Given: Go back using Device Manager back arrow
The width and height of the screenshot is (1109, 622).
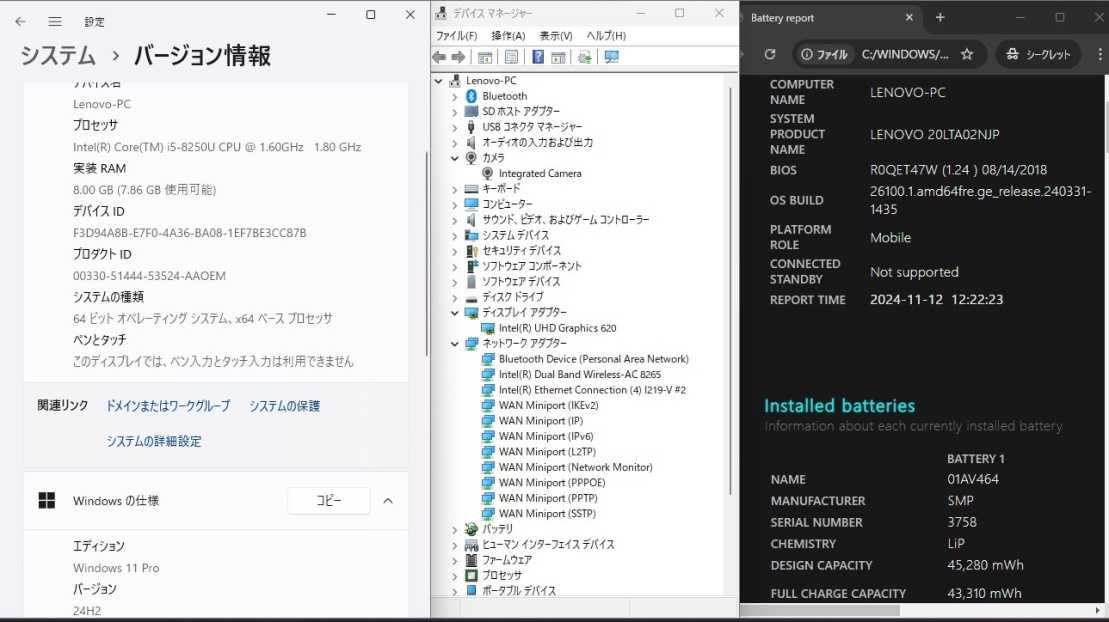Looking at the screenshot, I should (x=440, y=57).
